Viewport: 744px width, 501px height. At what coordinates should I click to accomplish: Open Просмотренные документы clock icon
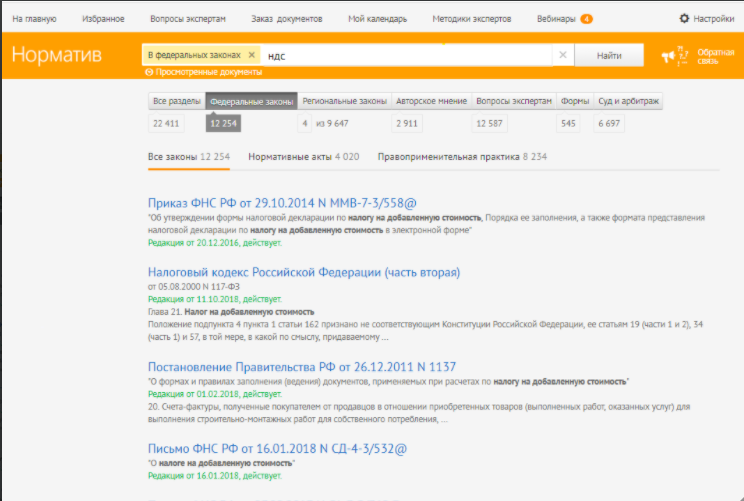(x=149, y=72)
